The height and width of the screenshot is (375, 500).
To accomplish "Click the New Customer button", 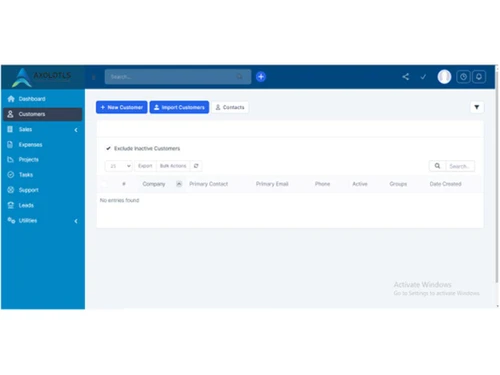I will (122, 107).
